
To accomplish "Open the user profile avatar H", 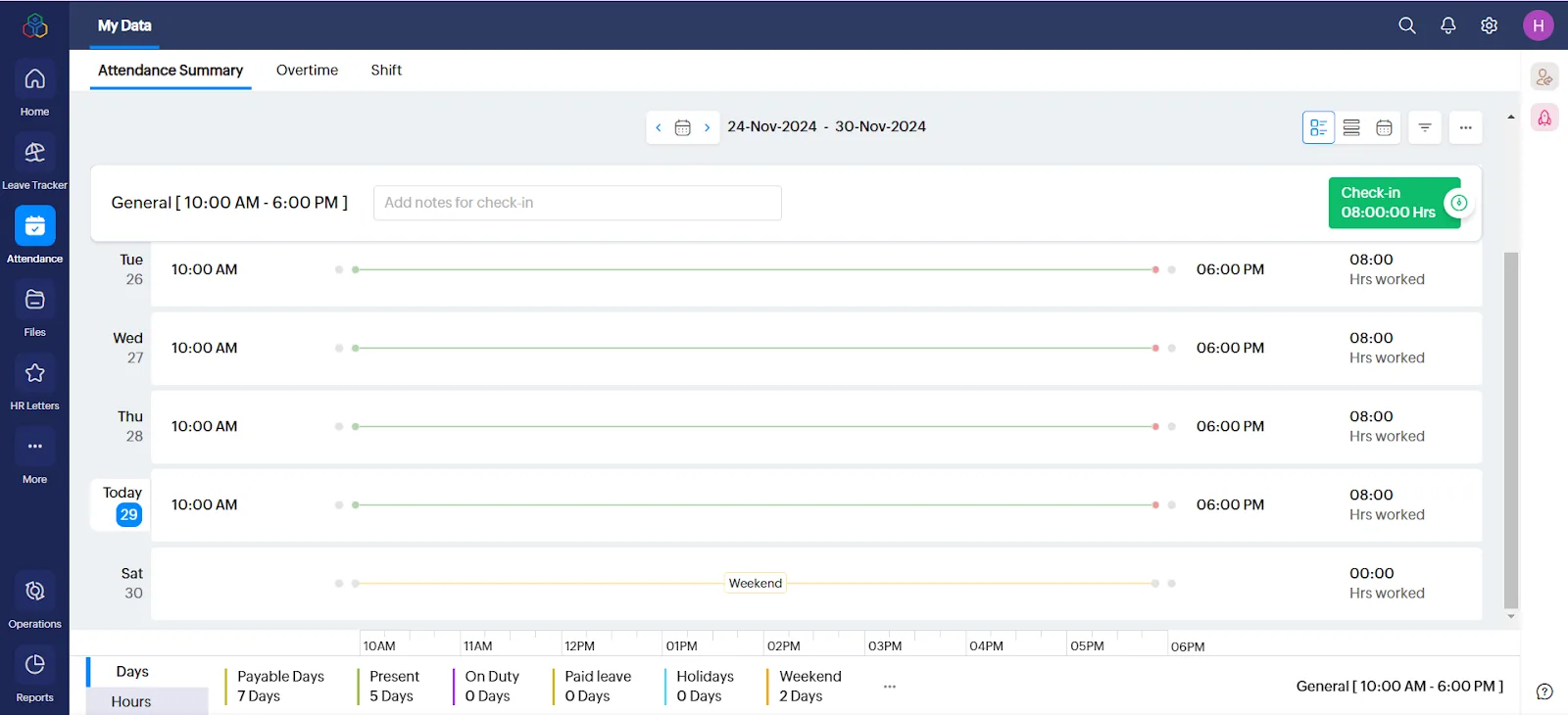I will 1539,25.
